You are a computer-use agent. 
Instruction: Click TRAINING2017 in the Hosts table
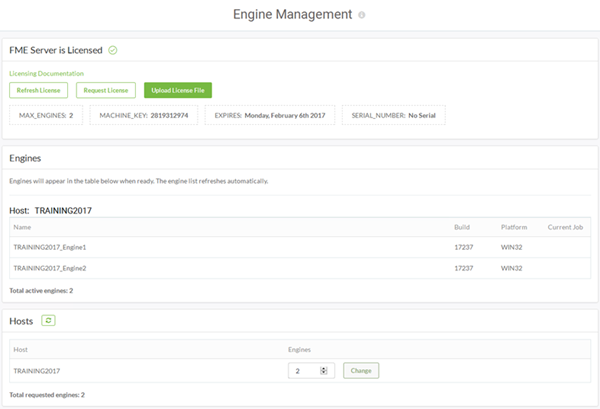37,371
